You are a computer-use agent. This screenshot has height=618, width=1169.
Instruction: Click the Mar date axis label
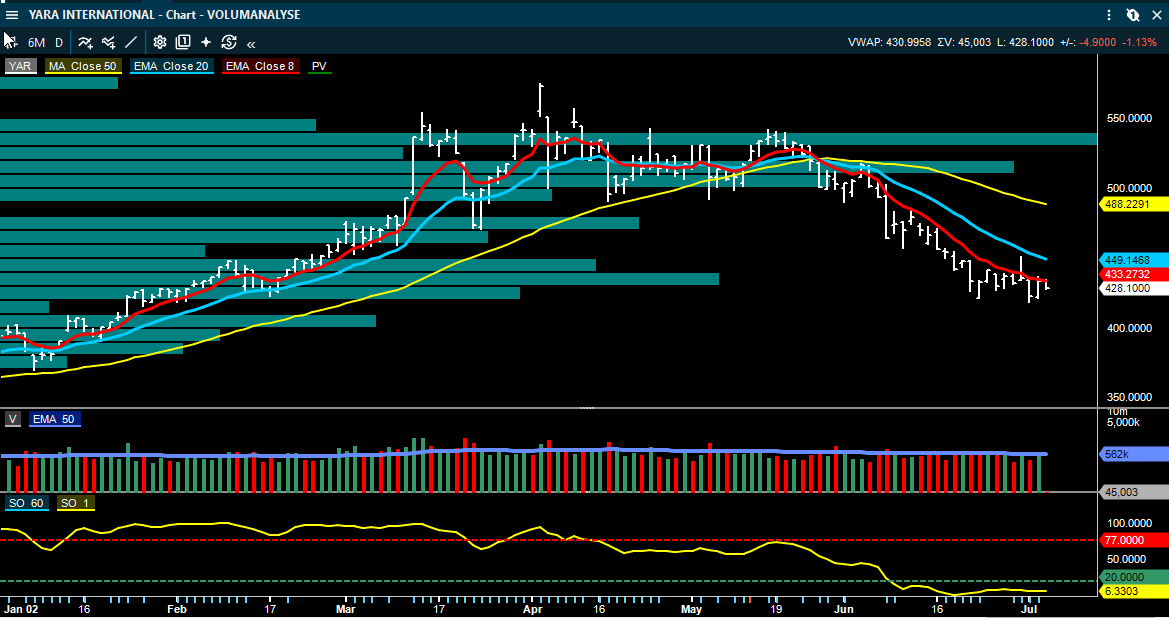click(345, 609)
